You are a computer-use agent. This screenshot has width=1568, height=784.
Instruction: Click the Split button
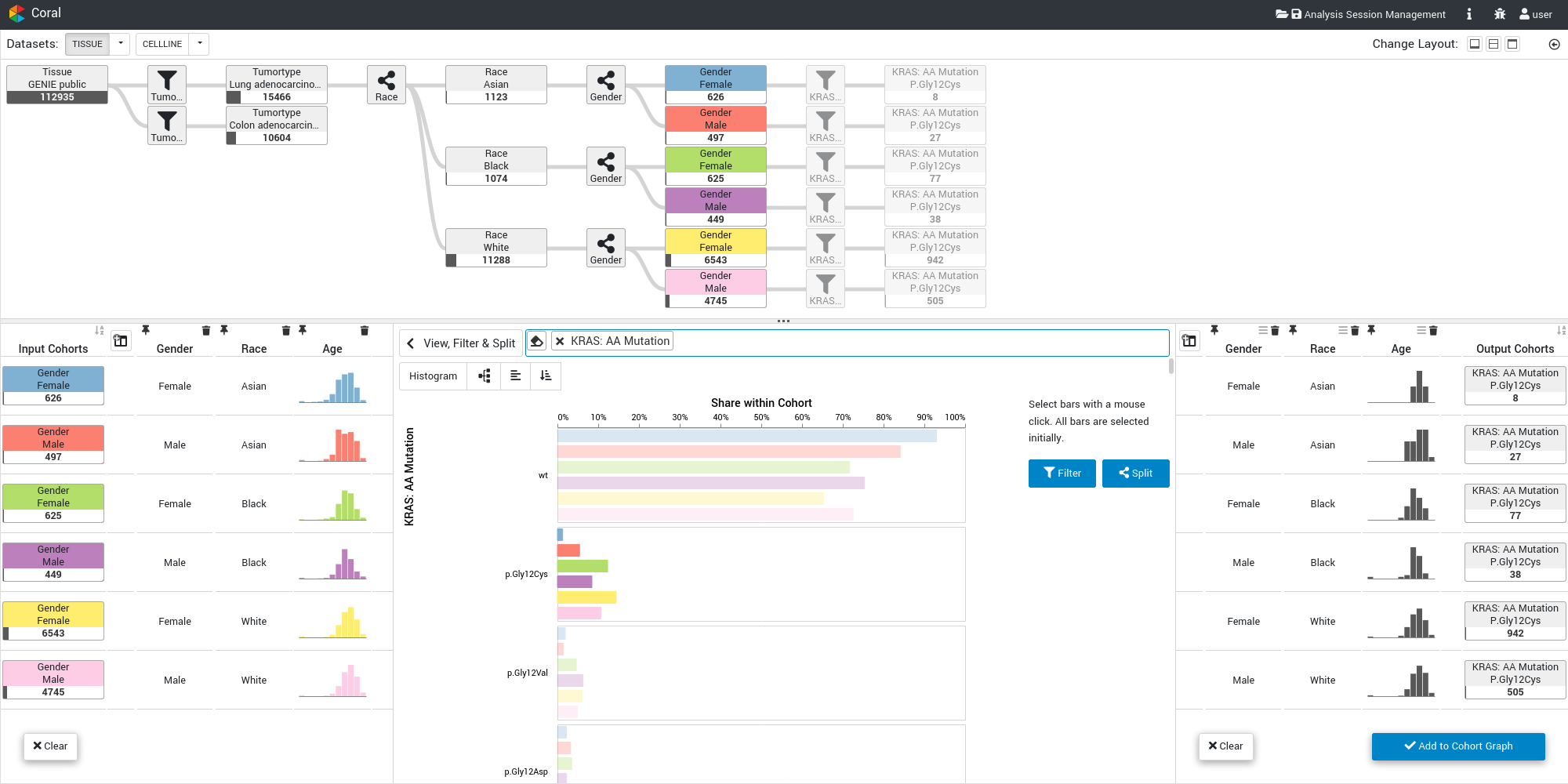[x=1136, y=474]
